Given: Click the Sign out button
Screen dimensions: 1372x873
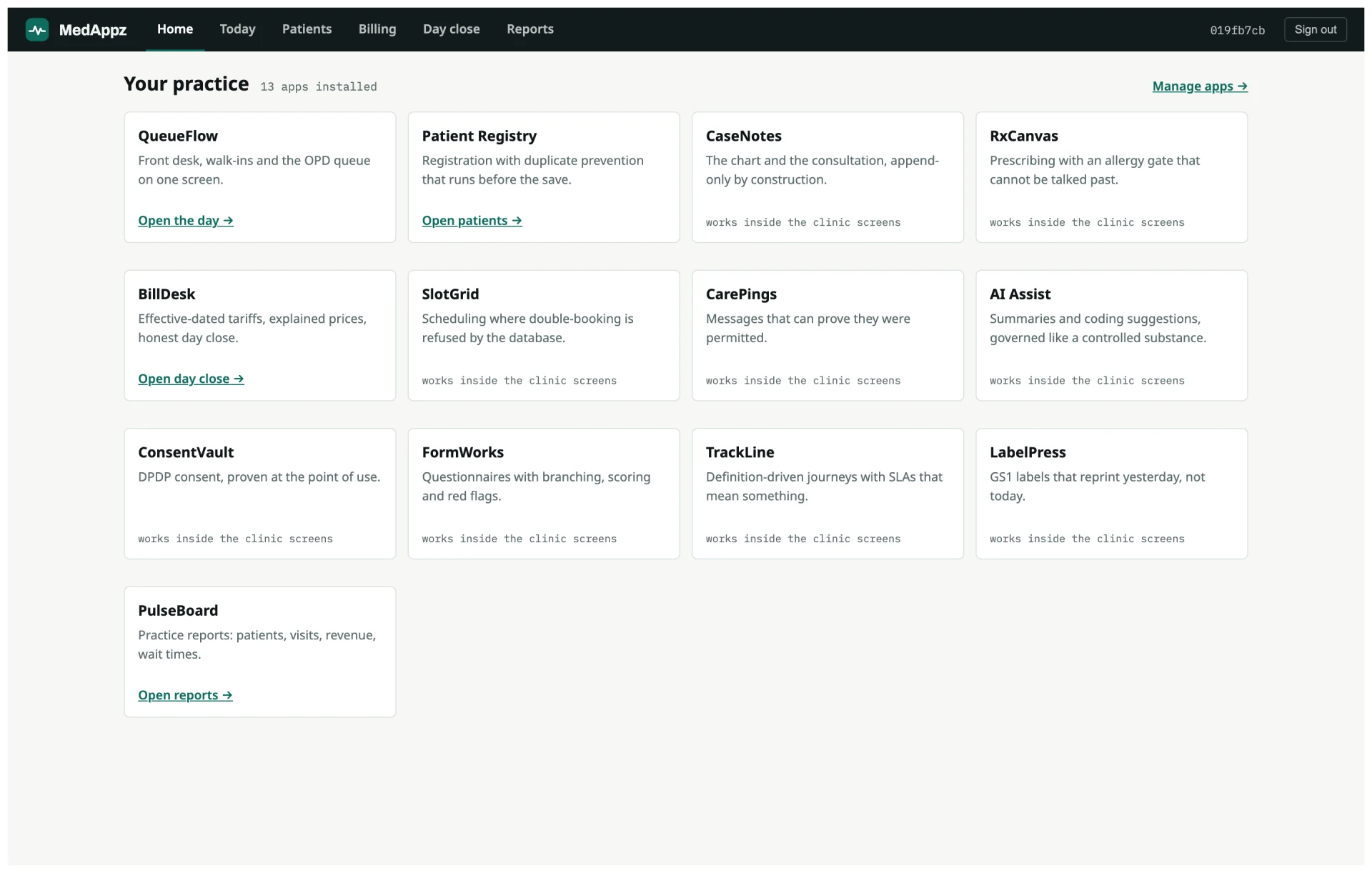Looking at the screenshot, I should (1316, 29).
